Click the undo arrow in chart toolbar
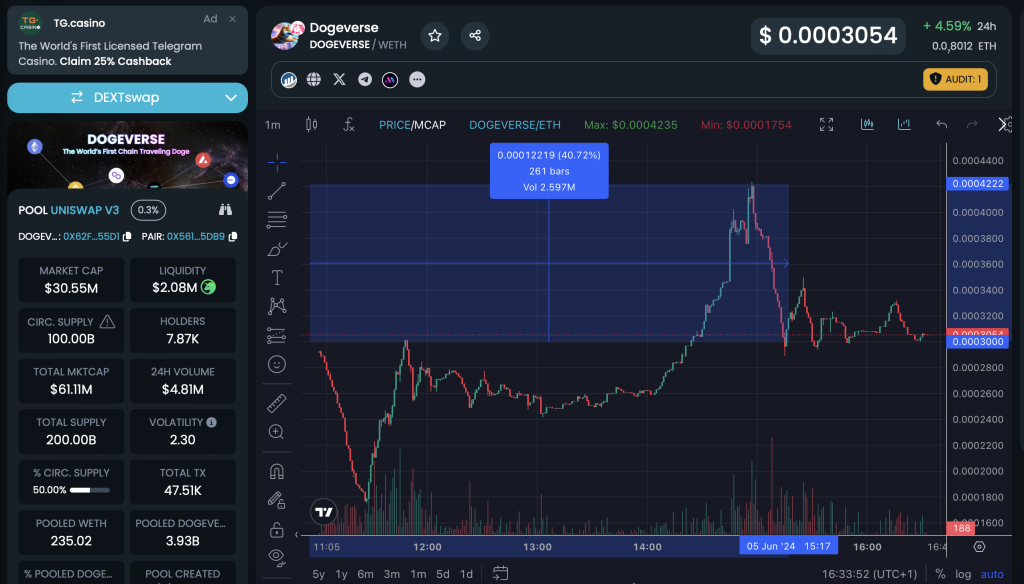Image resolution: width=1024 pixels, height=584 pixels. click(x=941, y=124)
